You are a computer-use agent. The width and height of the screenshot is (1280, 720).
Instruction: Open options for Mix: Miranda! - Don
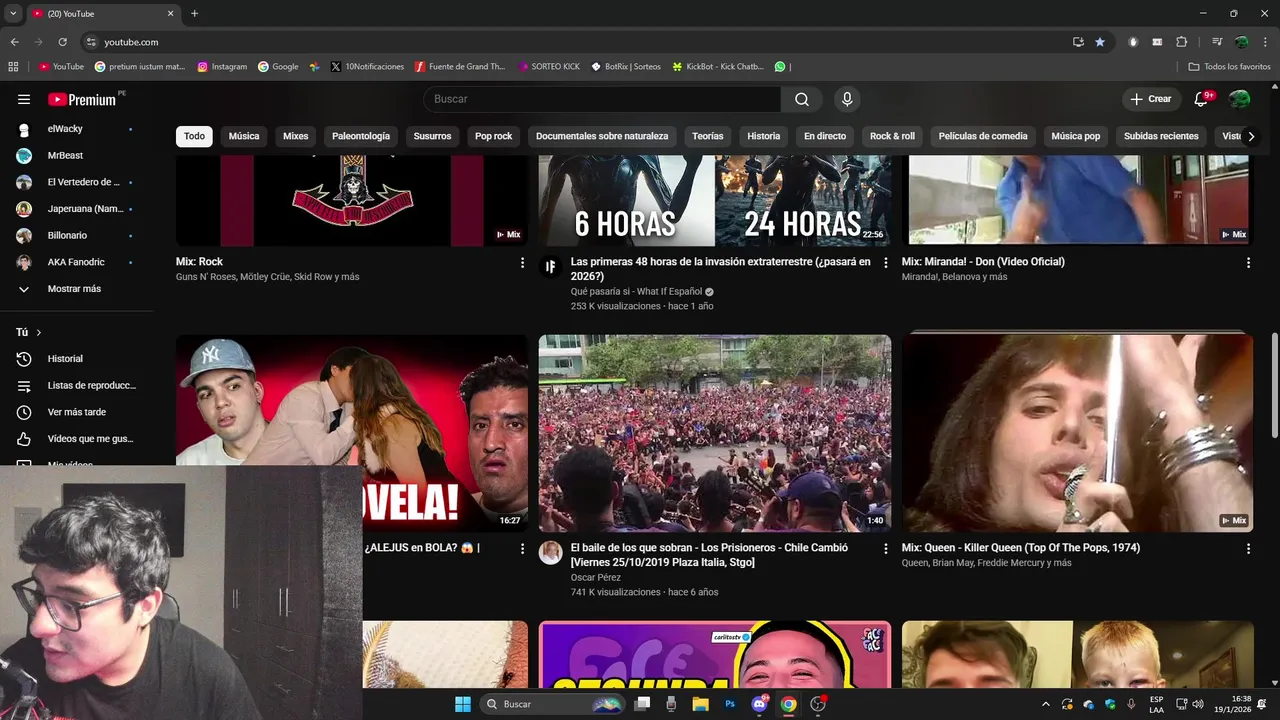click(1248, 262)
